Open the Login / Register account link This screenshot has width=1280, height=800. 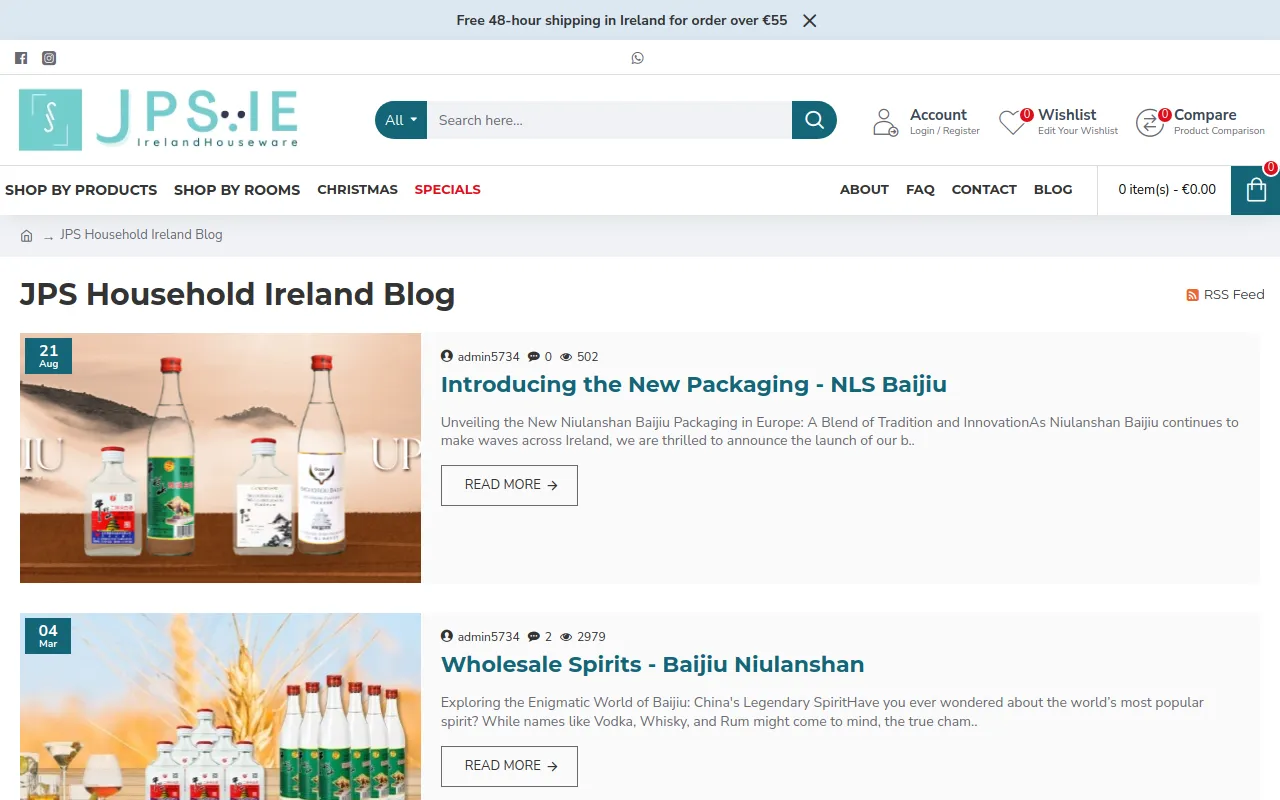(945, 131)
